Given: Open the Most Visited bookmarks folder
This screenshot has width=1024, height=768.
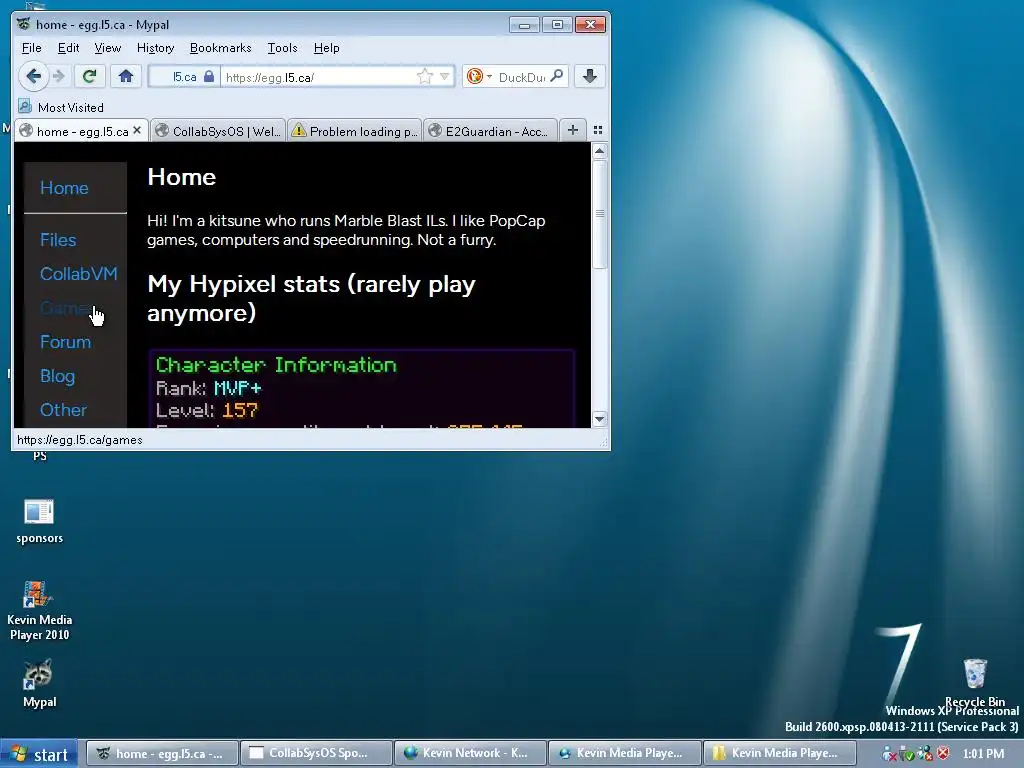Looking at the screenshot, I should tap(61, 107).
